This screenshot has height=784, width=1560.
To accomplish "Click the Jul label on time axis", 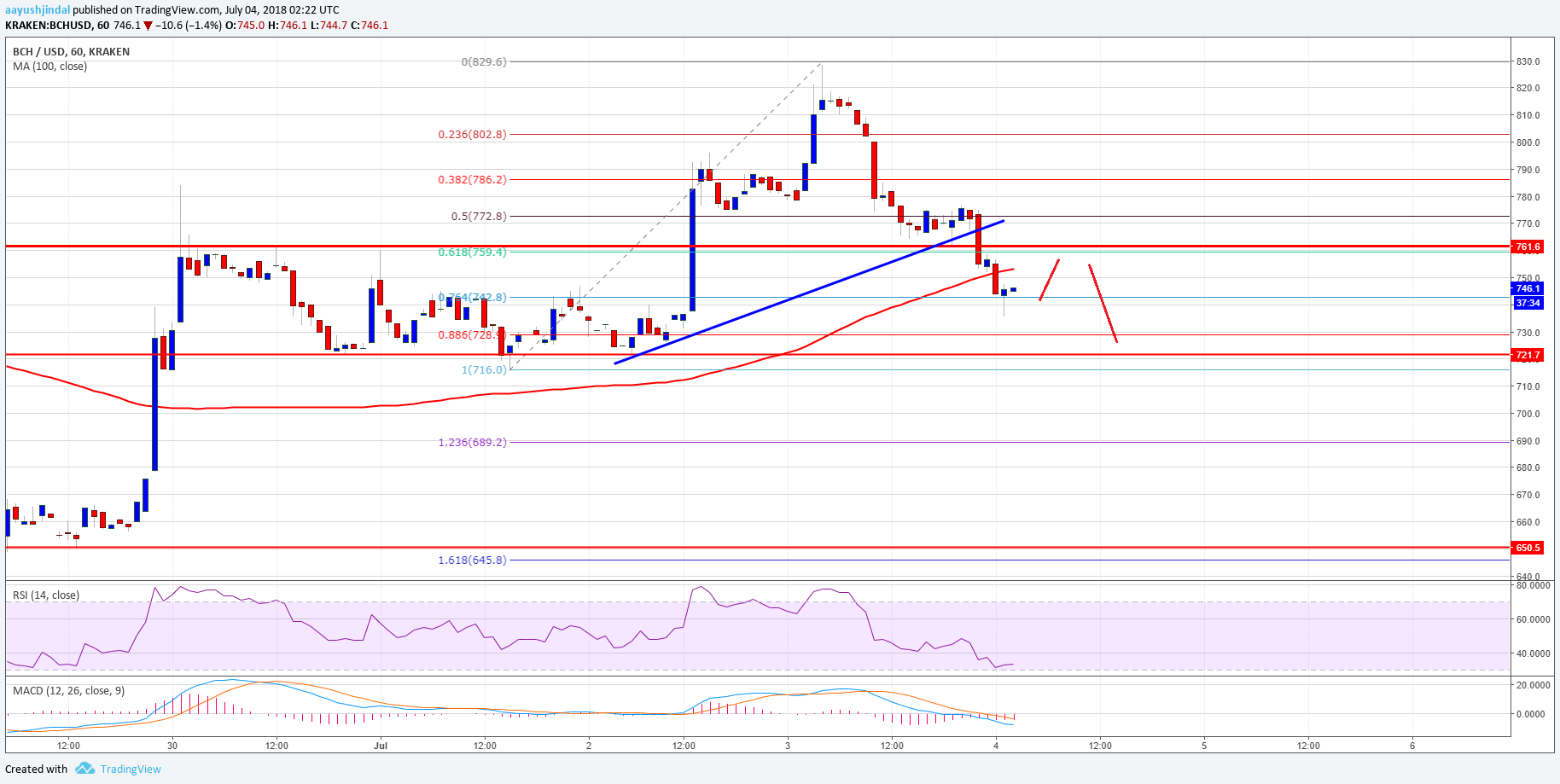I will (x=381, y=746).
